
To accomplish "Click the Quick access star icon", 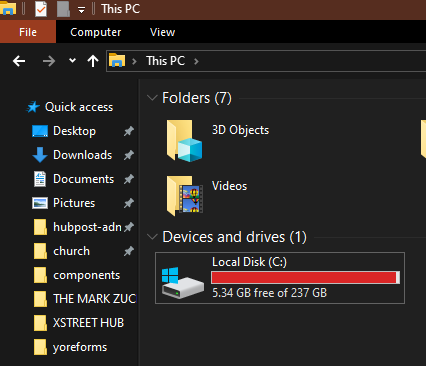I will 33,107.
